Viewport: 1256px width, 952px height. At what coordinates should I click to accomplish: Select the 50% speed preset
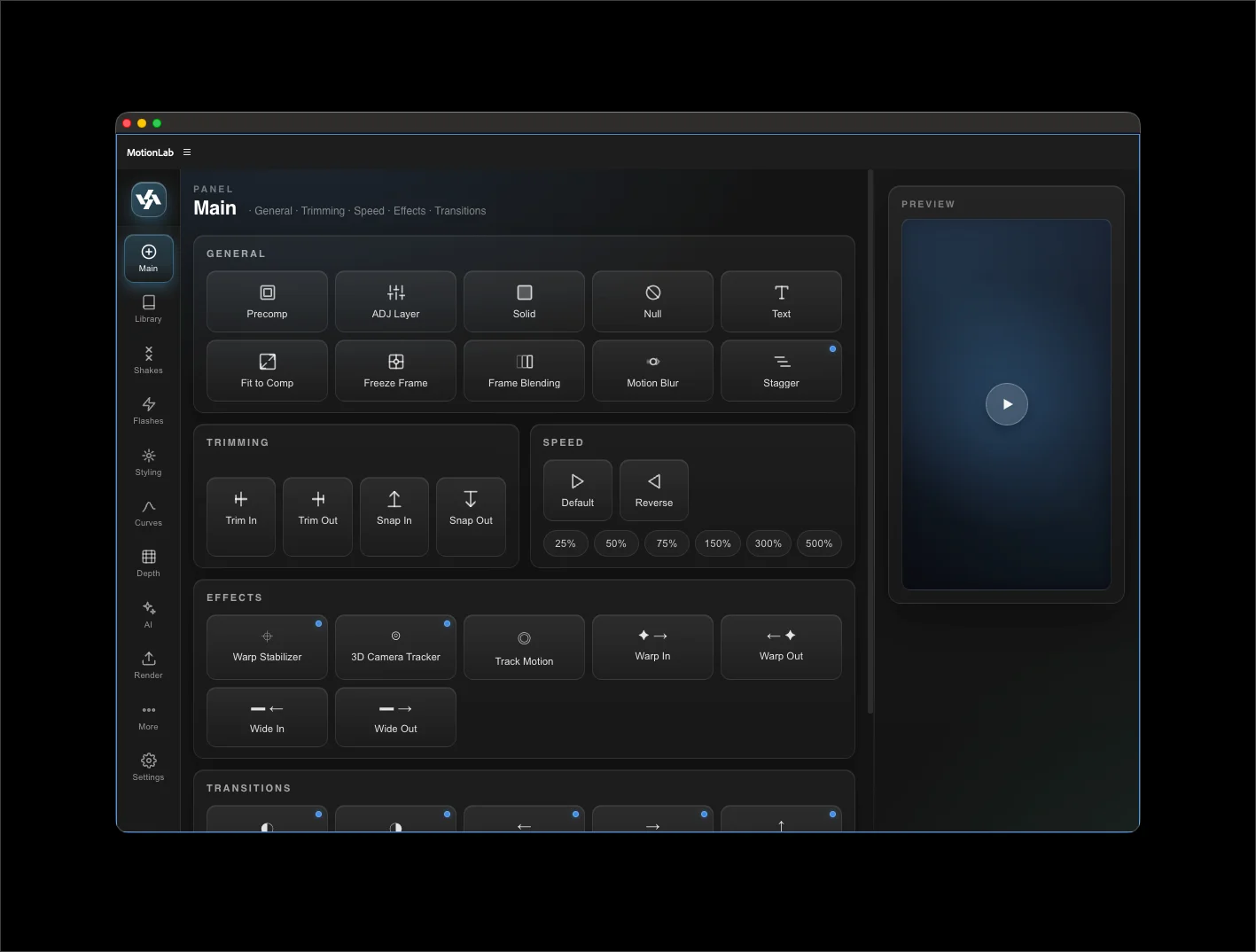(616, 543)
